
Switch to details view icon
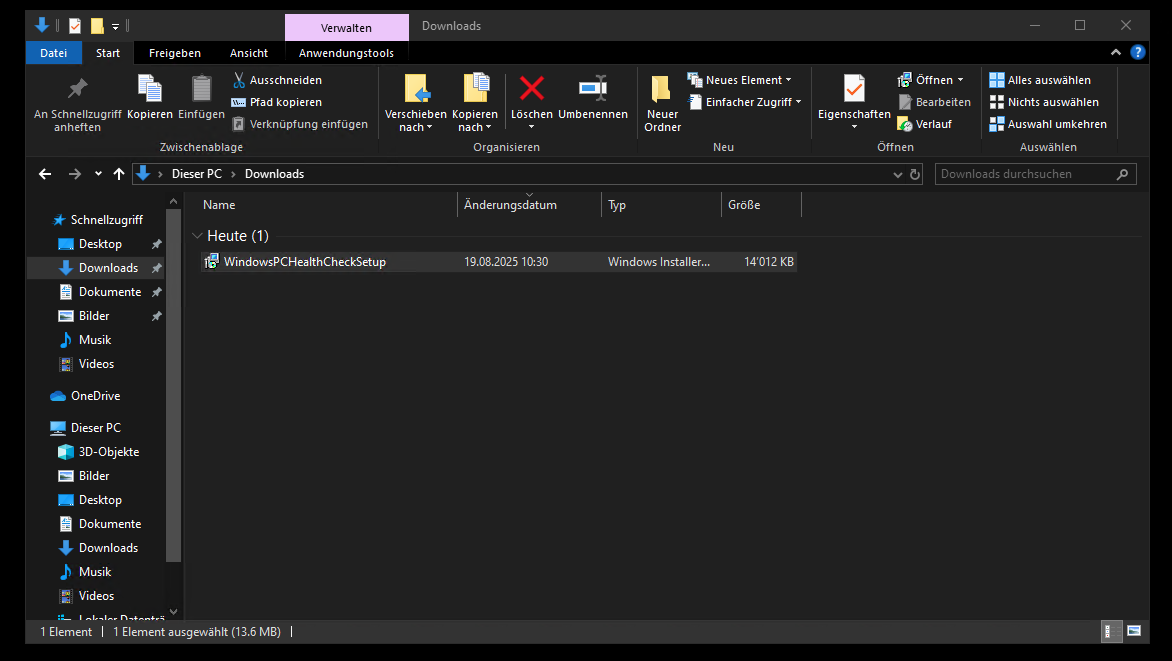click(x=1111, y=632)
